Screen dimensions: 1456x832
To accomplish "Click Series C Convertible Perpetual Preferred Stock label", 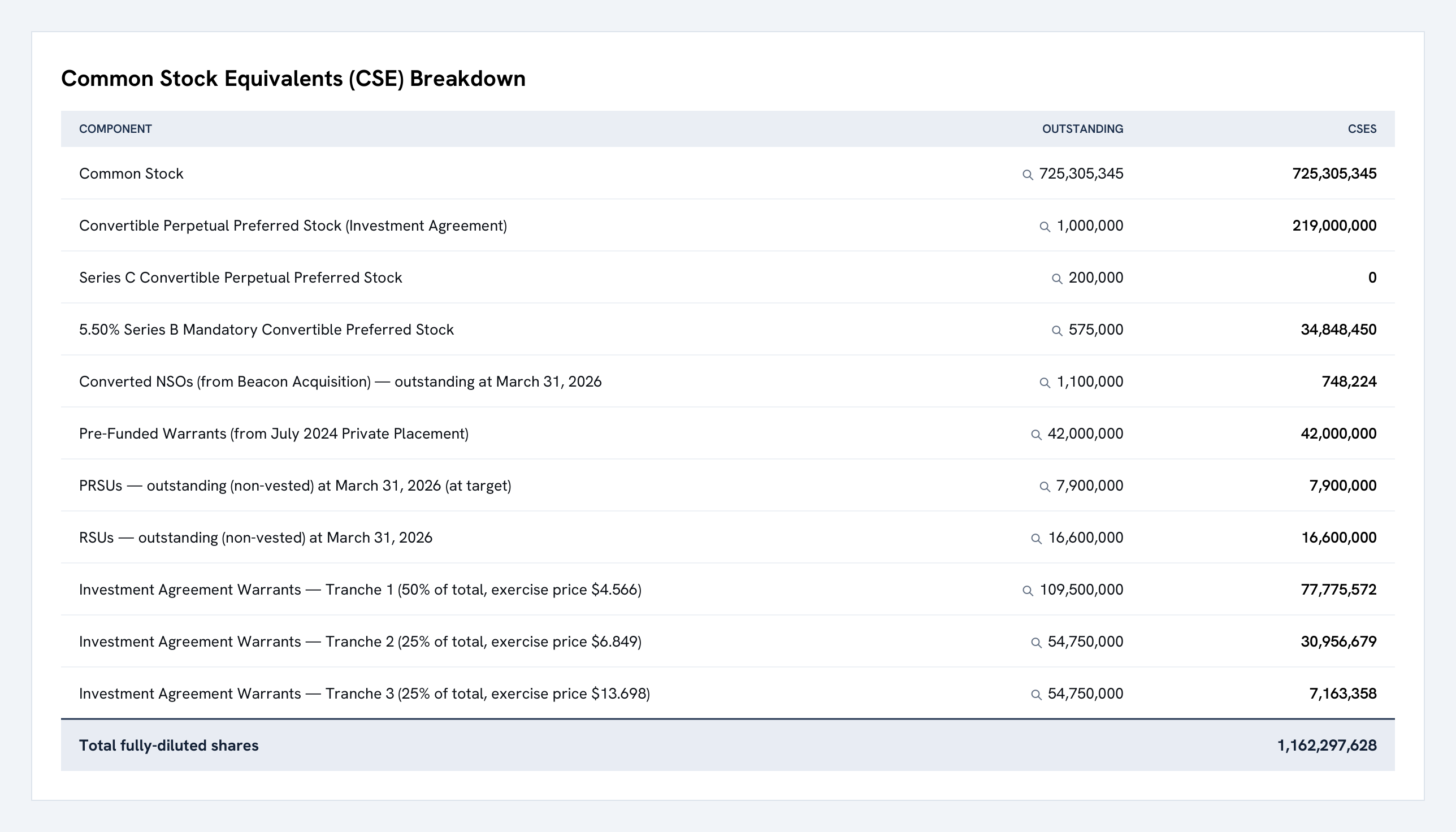I will (241, 278).
